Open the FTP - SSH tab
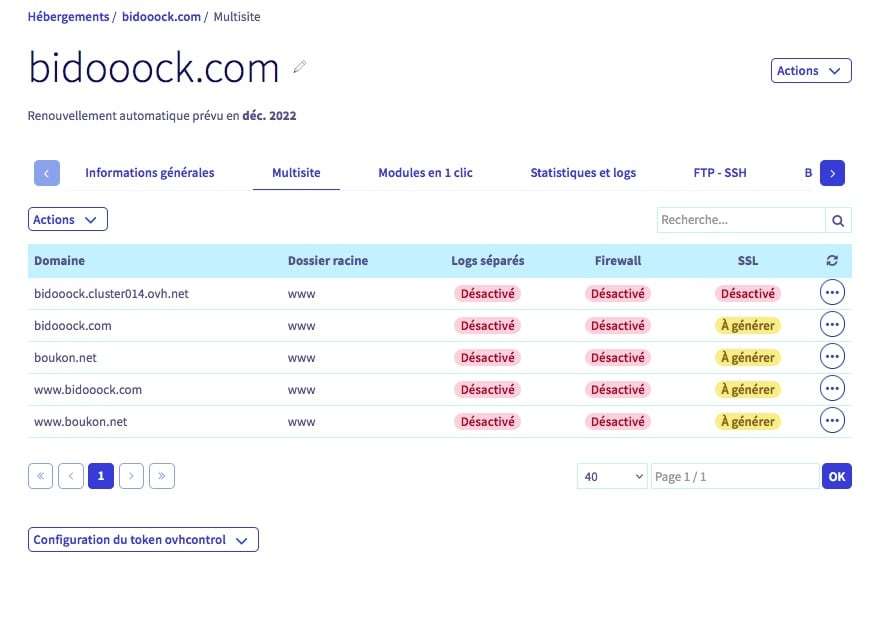 (x=720, y=173)
